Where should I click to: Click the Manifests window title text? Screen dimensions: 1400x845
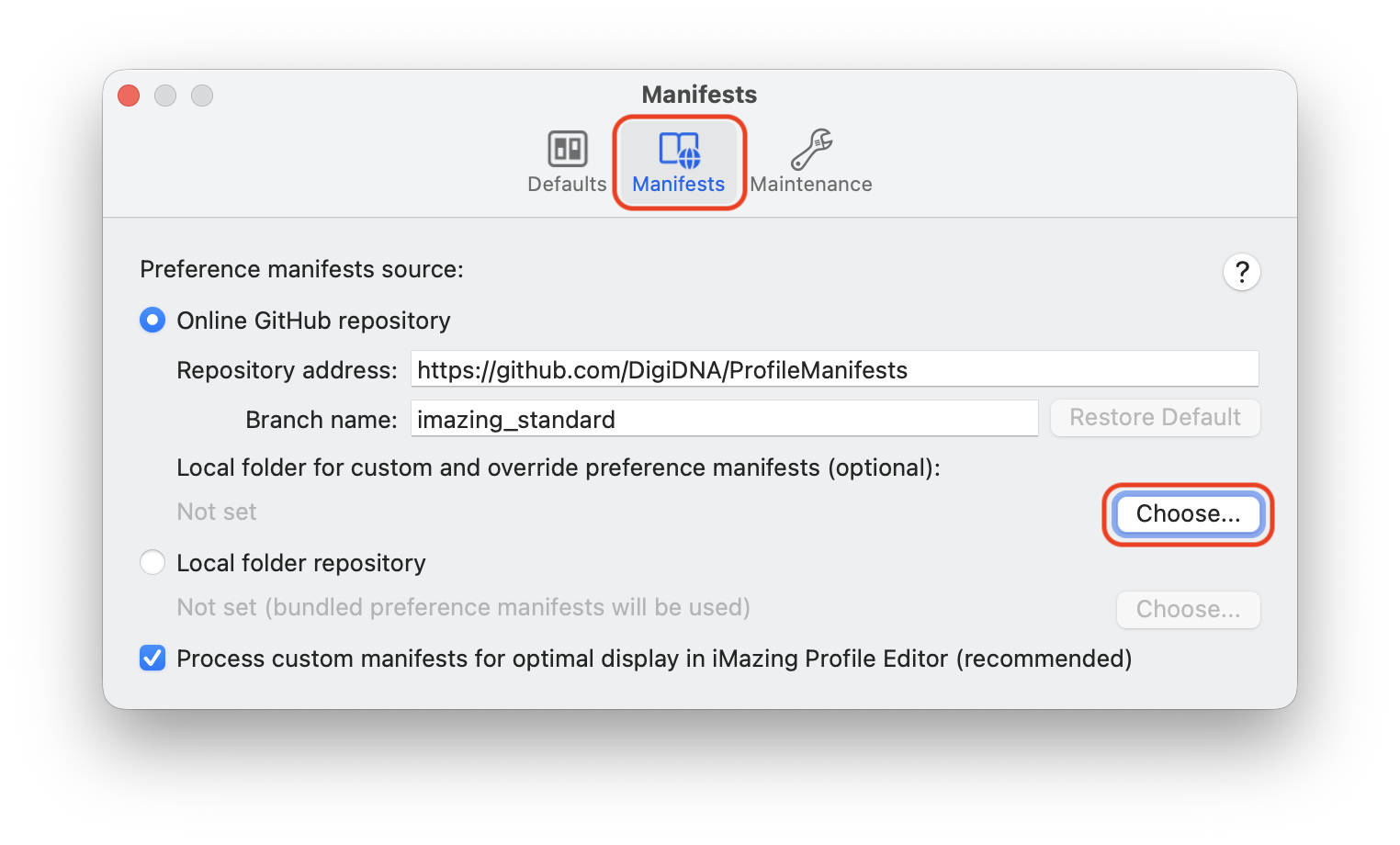point(699,95)
